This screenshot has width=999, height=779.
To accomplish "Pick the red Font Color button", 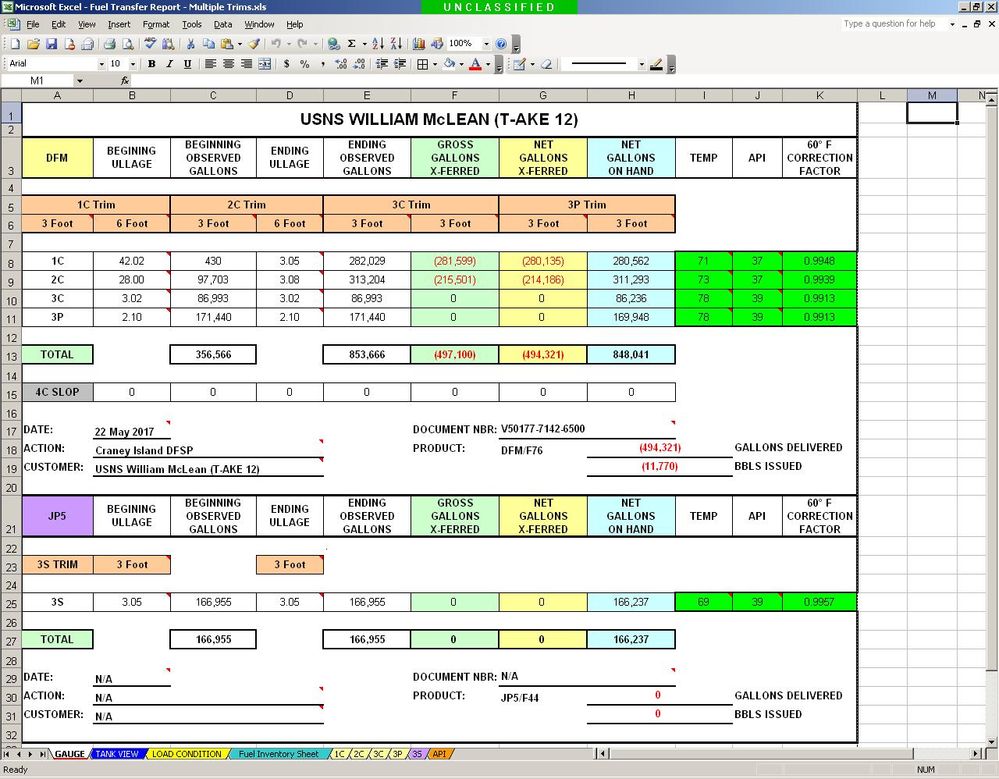I will [x=475, y=64].
